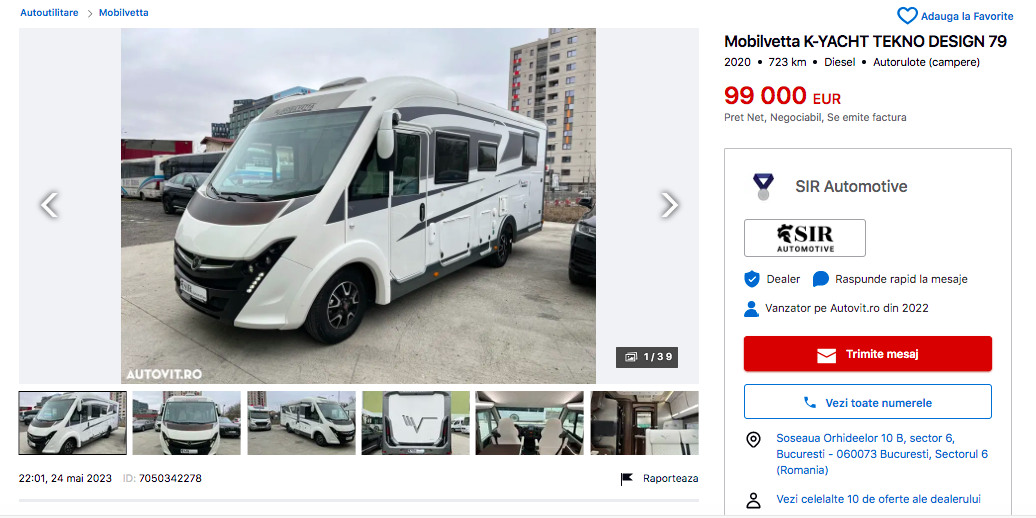Viewport: 1036px width, 518px height.
Task: Select the front-view camper thumbnail
Action: tap(186, 423)
